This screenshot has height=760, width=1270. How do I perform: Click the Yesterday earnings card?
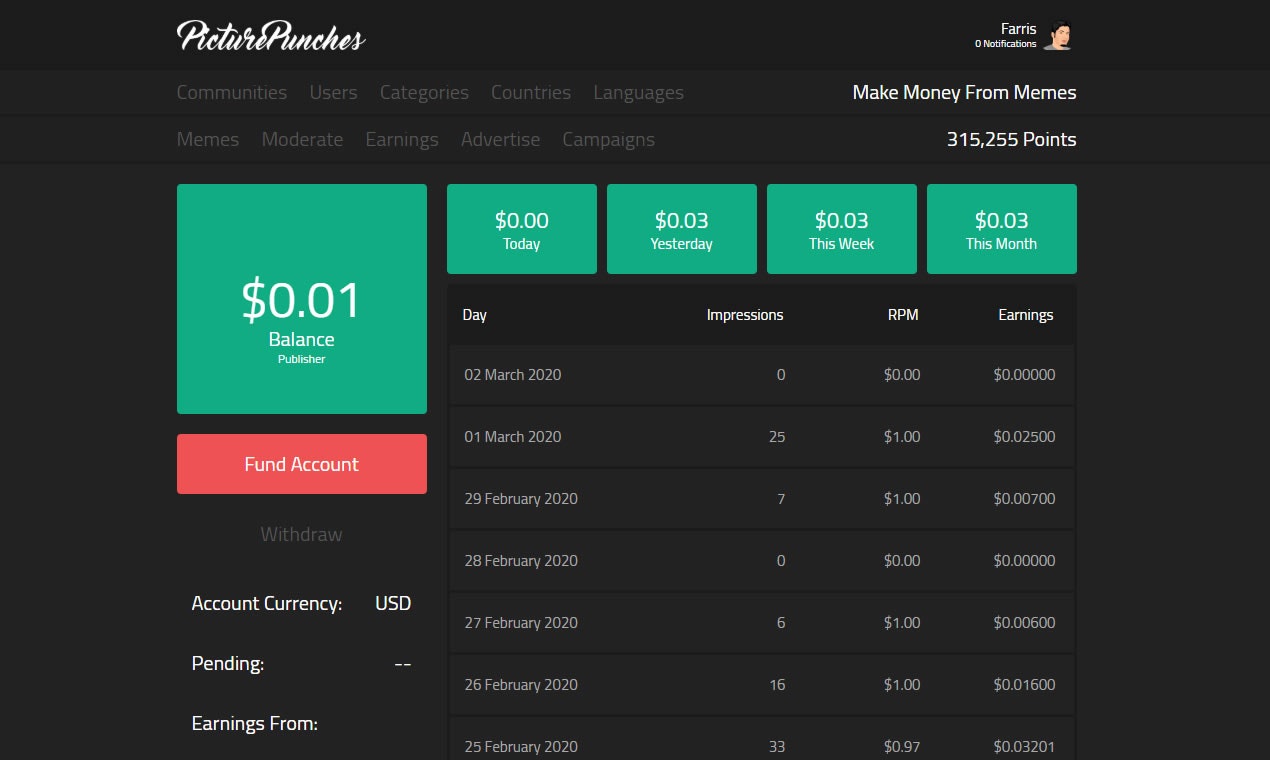tap(682, 229)
